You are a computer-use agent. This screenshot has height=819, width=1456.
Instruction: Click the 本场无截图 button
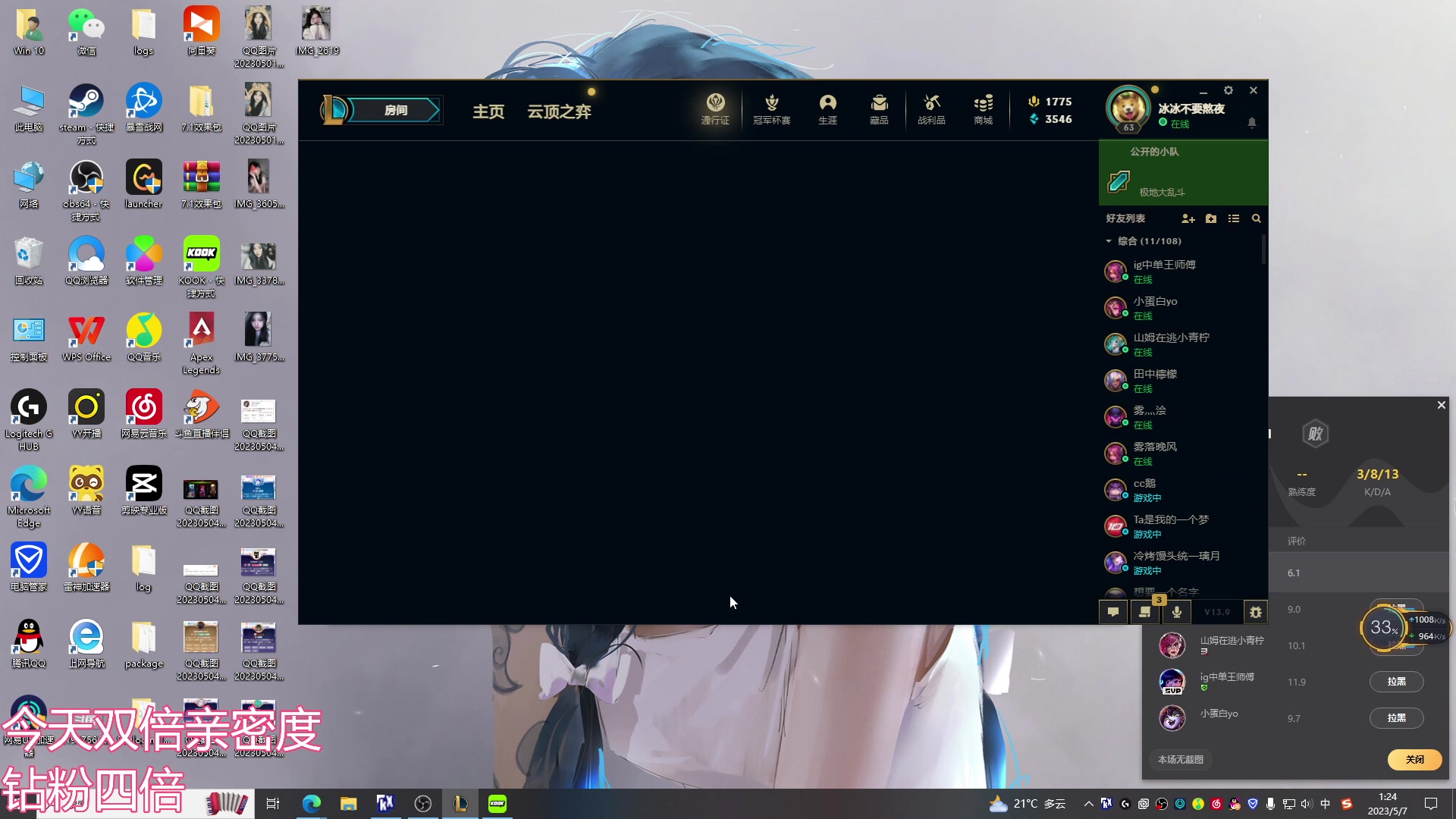point(1181,759)
